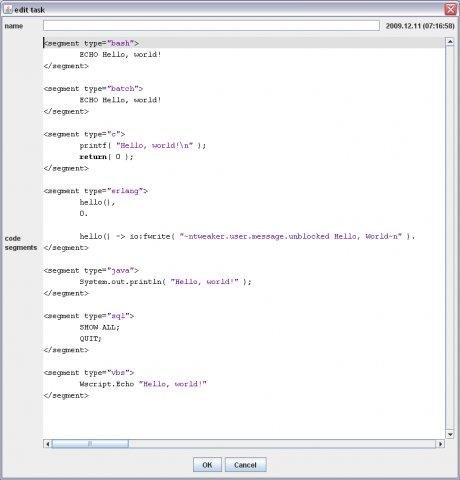This screenshot has width=460, height=480.
Task: Click the segment type="batch" line
Action: (x=93, y=89)
